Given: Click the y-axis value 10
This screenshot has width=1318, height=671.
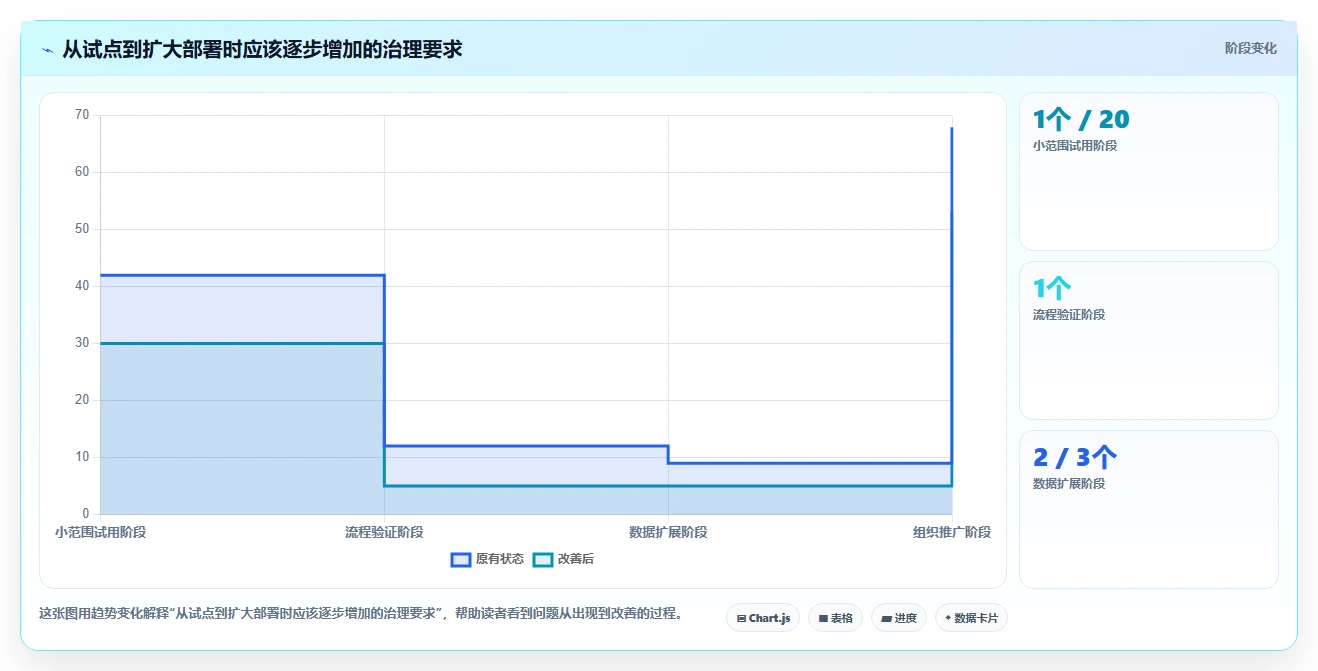Looking at the screenshot, I should [x=82, y=457].
